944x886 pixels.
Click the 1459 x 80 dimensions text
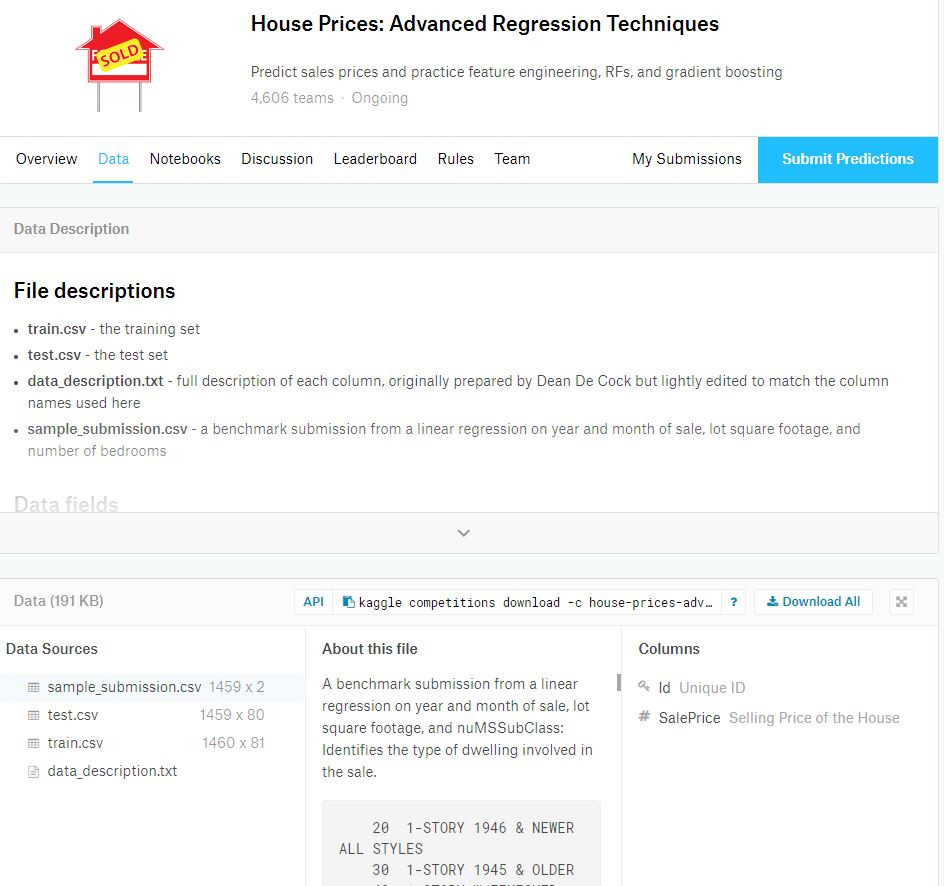pos(232,714)
